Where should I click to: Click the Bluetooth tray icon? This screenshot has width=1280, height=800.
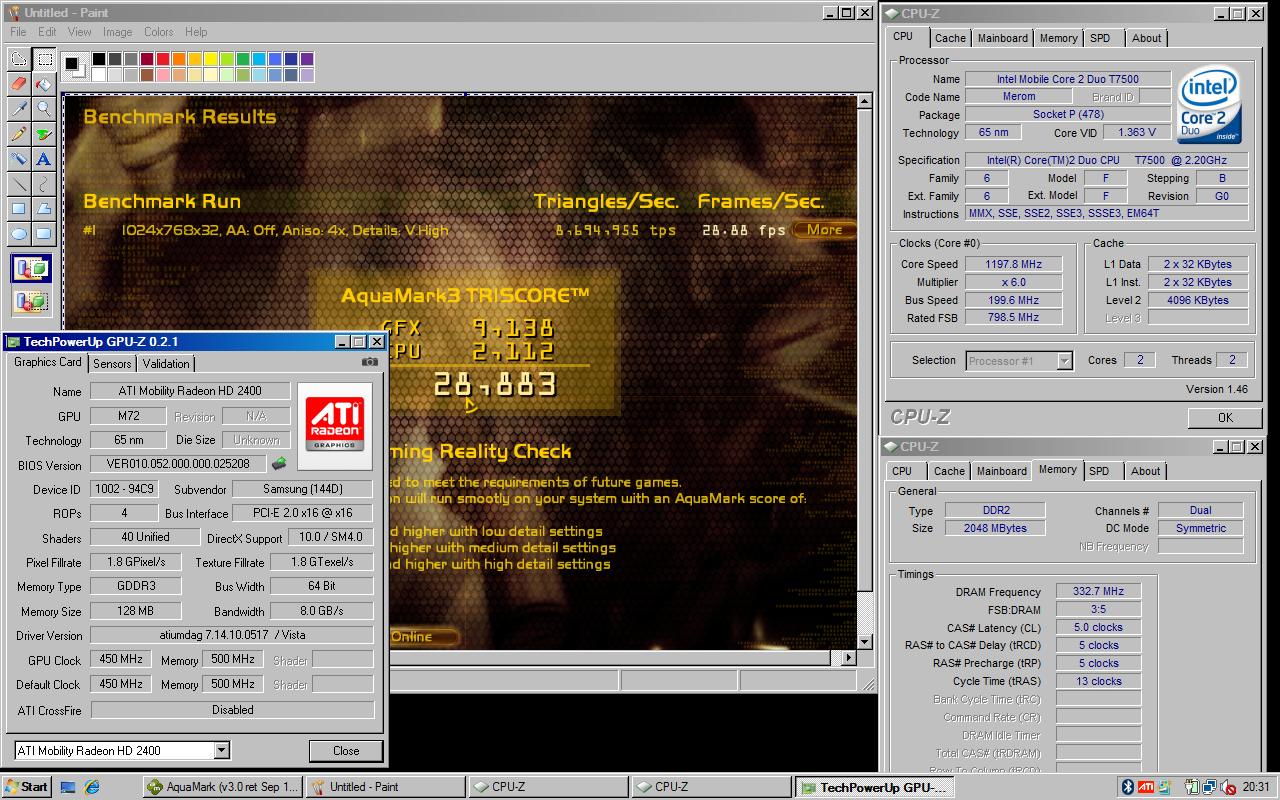(x=1127, y=787)
